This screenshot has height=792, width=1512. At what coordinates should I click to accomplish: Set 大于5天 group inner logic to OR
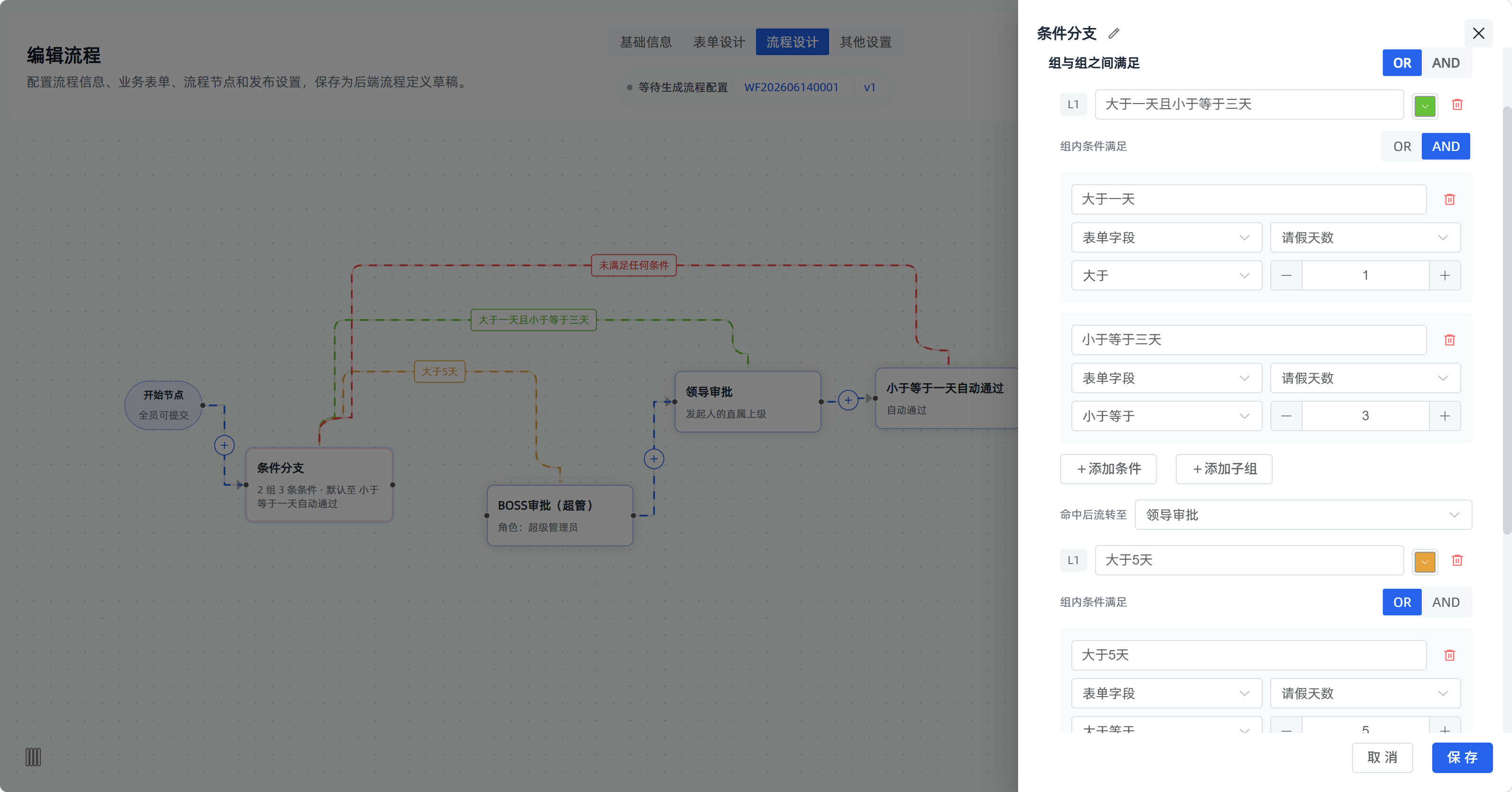pos(1402,602)
